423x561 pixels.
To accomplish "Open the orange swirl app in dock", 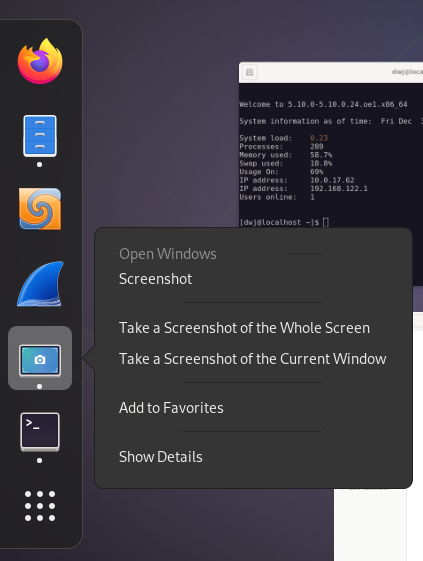I will click(40, 209).
